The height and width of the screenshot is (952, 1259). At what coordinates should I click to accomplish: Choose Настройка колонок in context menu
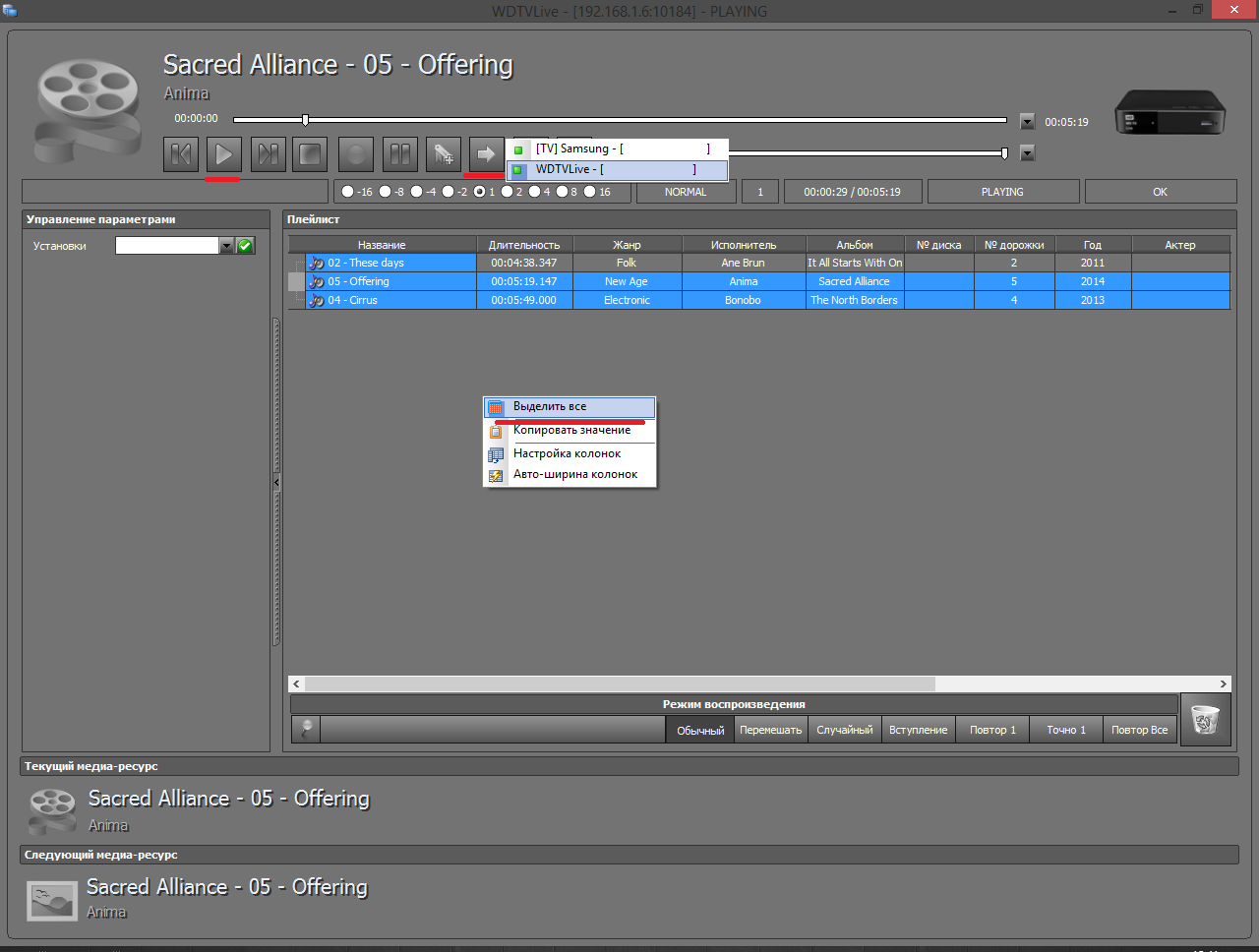[567, 453]
